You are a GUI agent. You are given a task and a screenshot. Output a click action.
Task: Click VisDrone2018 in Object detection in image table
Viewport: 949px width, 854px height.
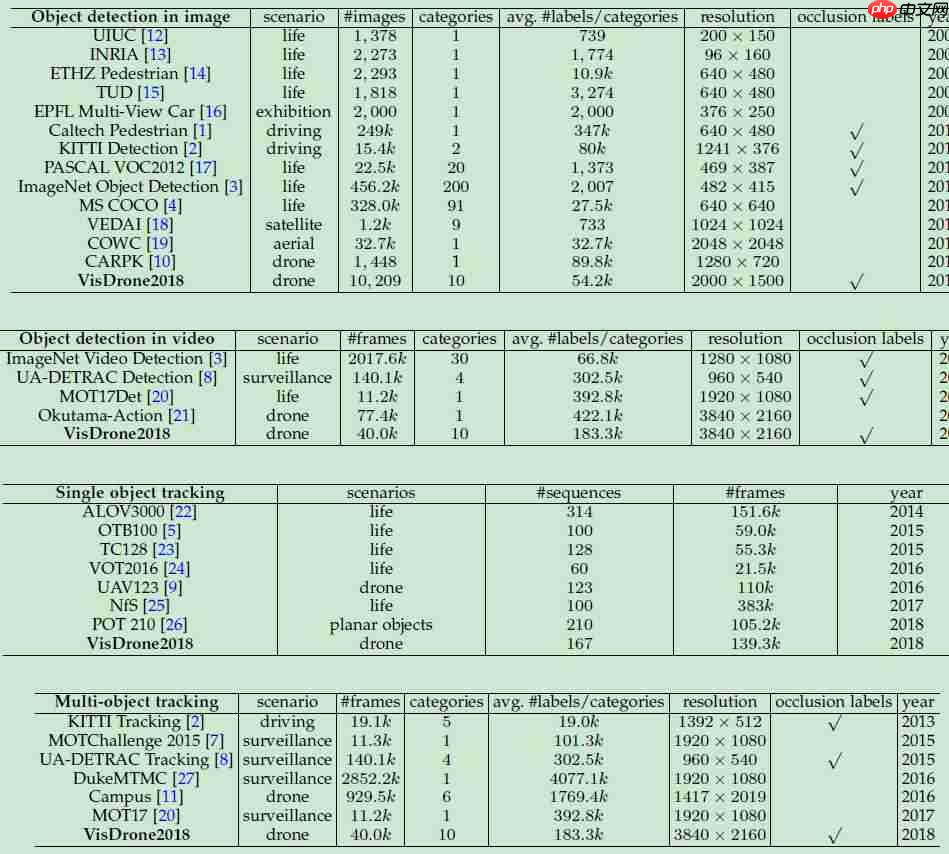coord(131,281)
